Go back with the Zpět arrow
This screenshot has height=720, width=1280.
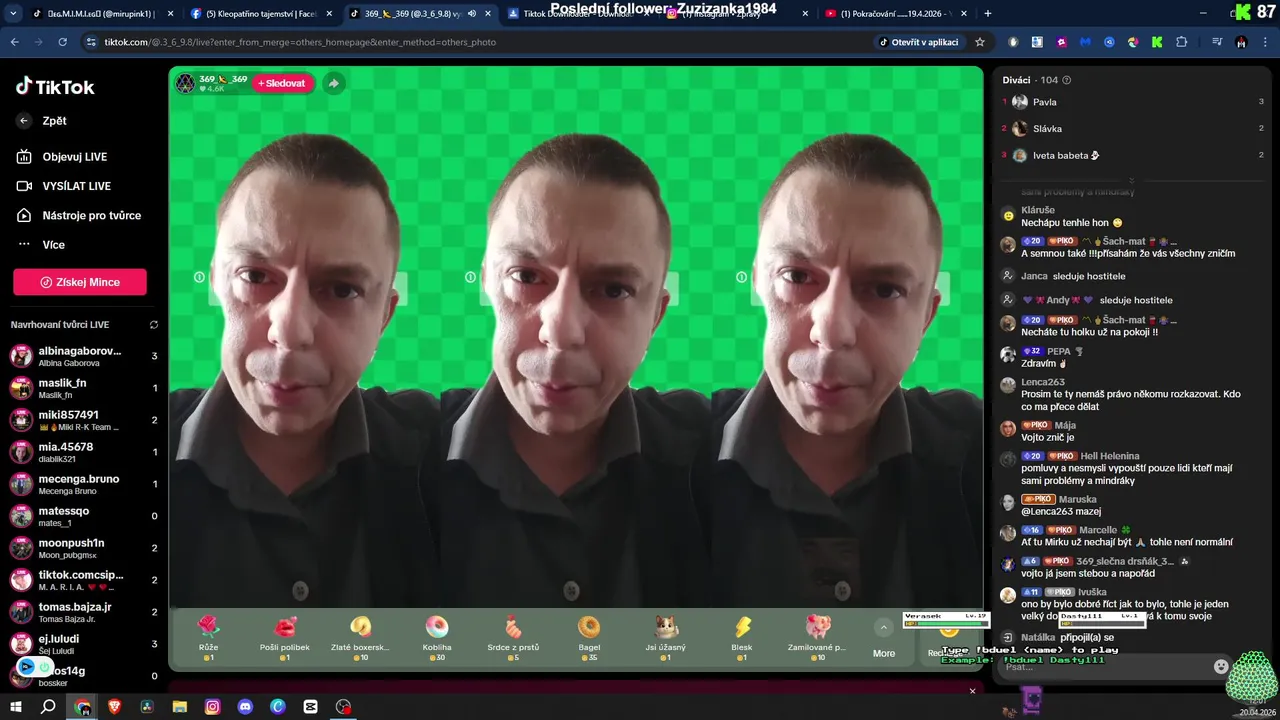pos(24,121)
